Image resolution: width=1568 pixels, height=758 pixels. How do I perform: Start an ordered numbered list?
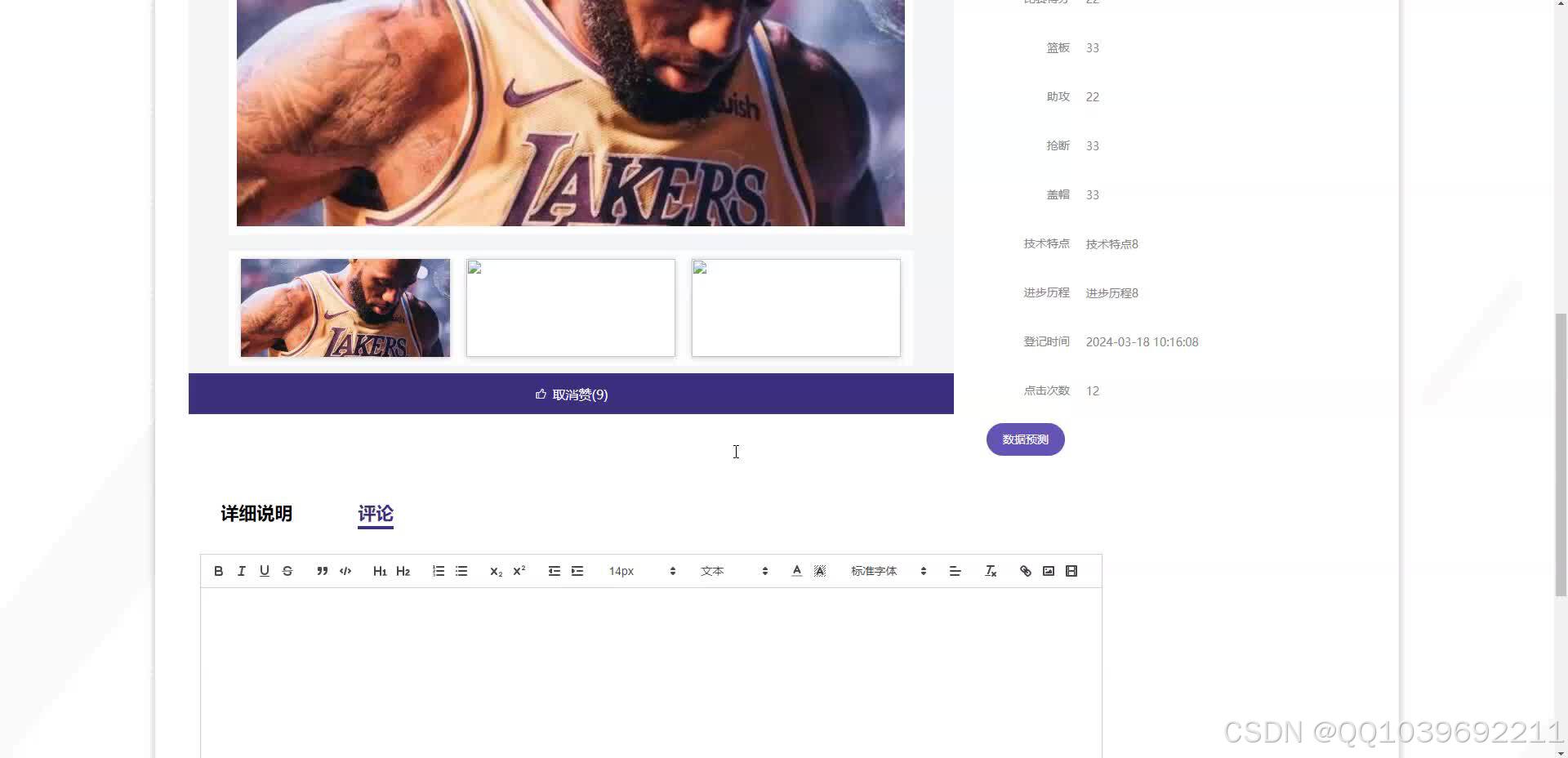pyautogui.click(x=439, y=571)
